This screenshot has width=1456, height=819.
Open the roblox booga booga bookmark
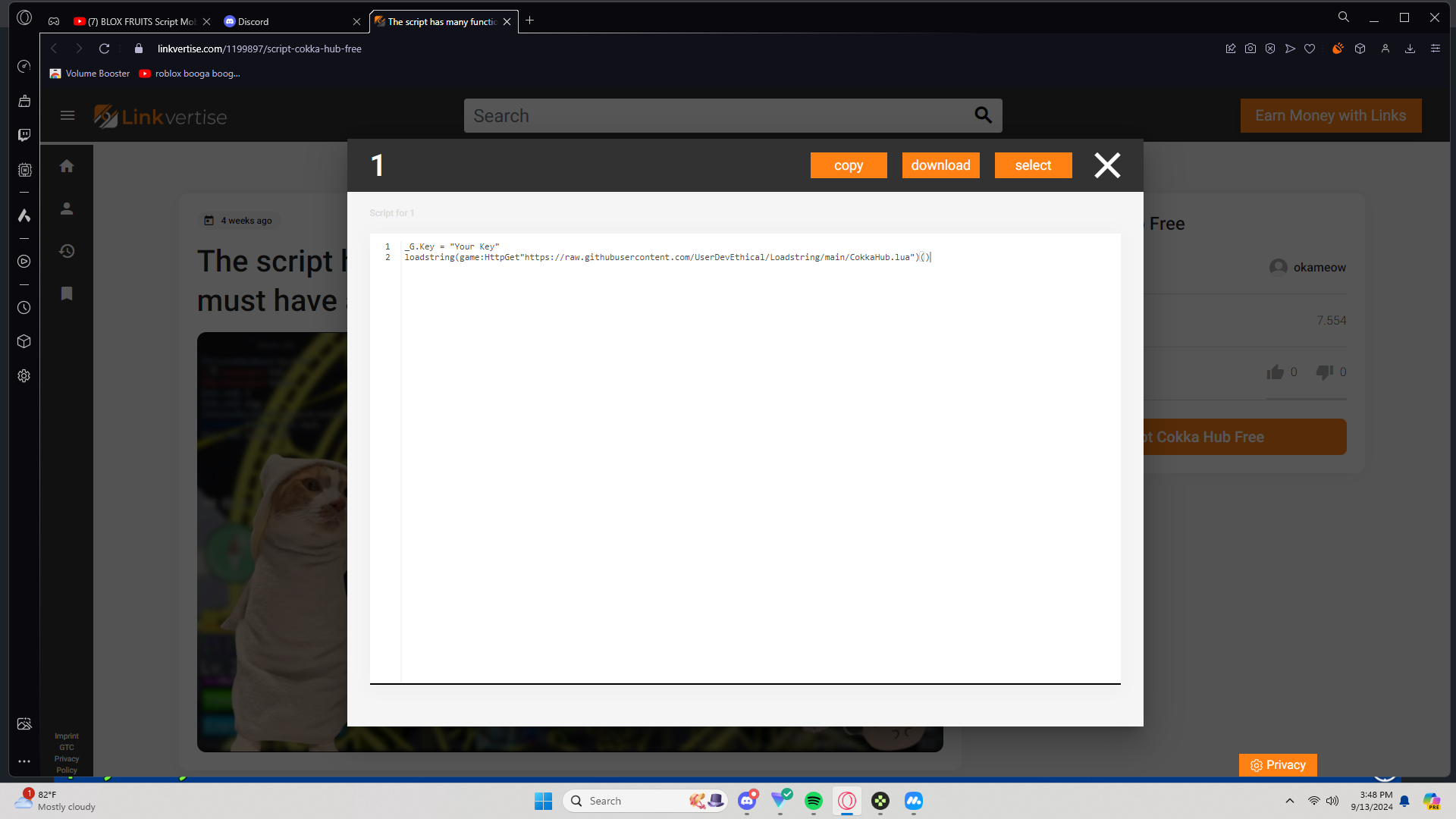pyautogui.click(x=190, y=74)
